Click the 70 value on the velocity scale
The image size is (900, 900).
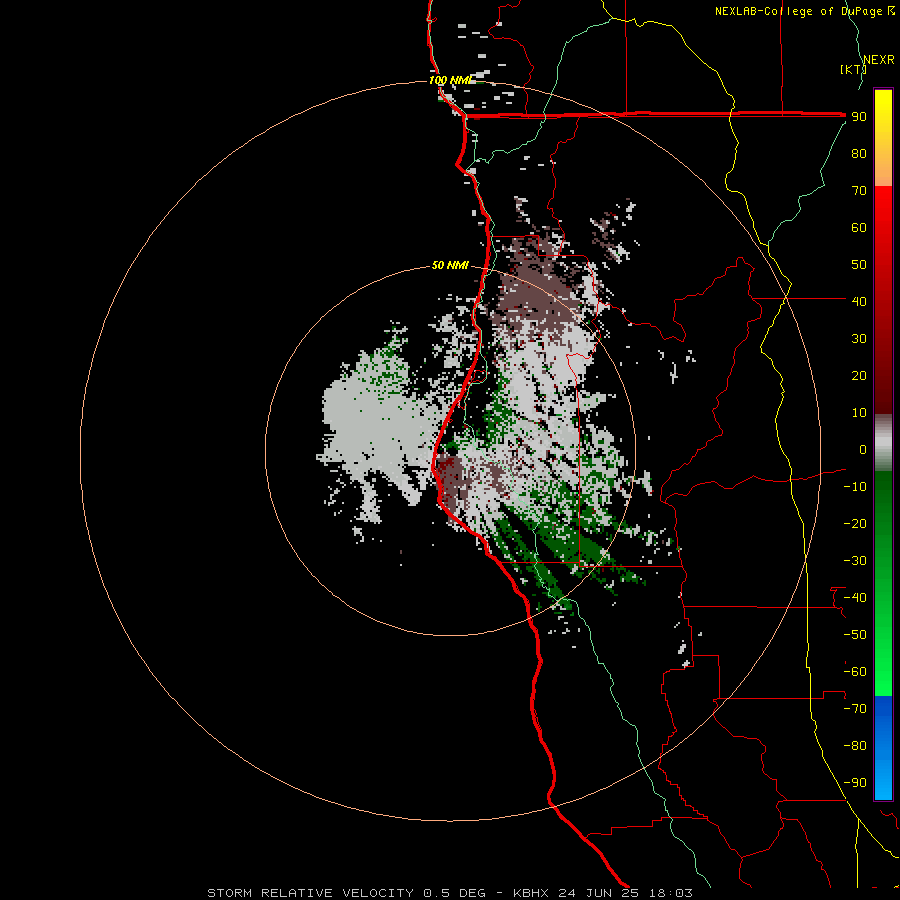(x=859, y=191)
